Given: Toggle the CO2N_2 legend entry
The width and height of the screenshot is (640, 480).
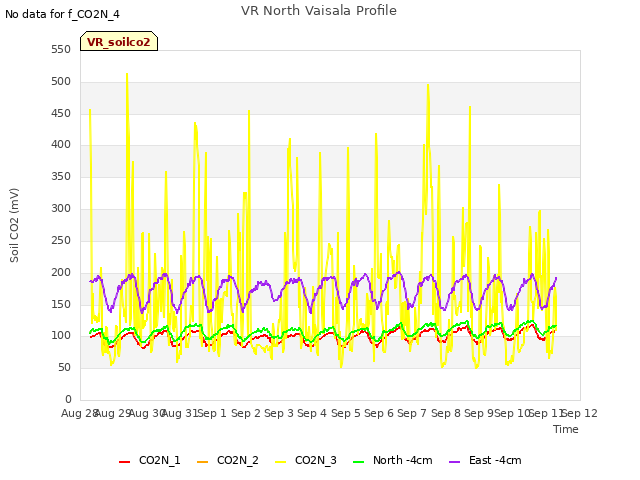Looking at the screenshot, I should click(227, 460).
